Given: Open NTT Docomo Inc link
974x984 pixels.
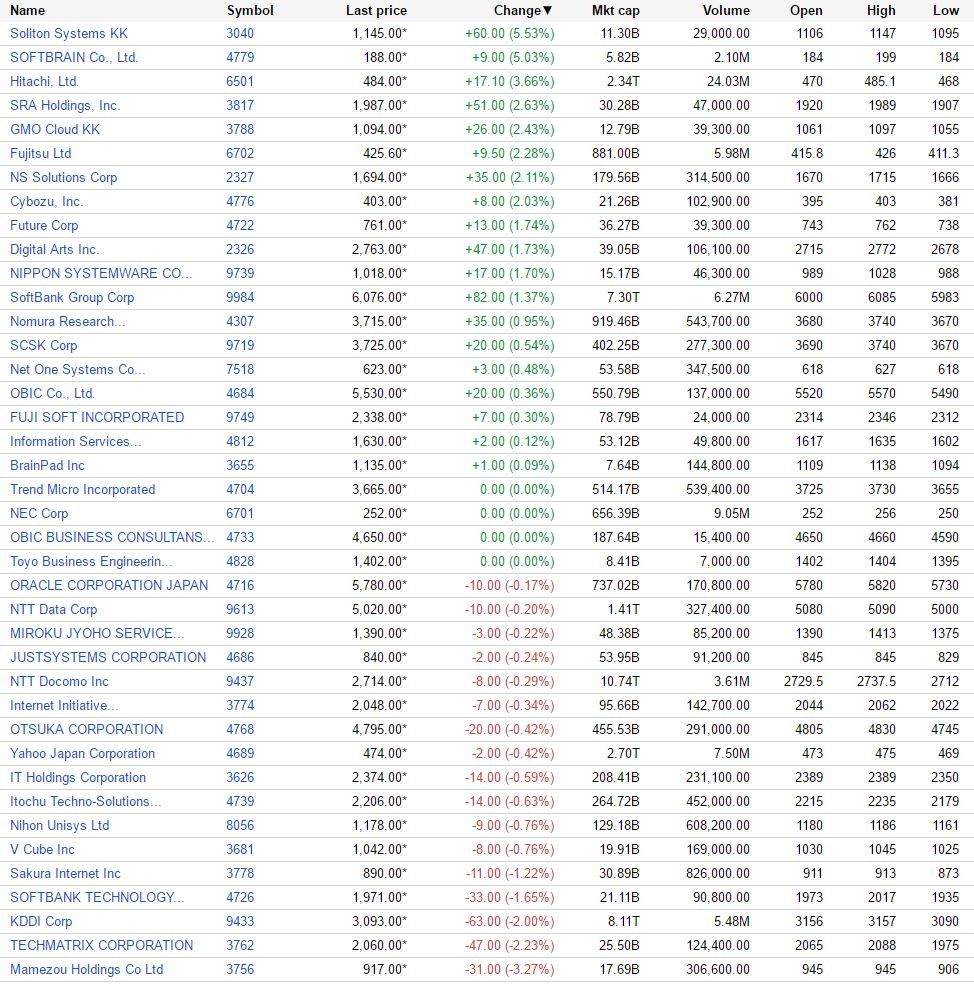Looking at the screenshot, I should (x=59, y=682).
